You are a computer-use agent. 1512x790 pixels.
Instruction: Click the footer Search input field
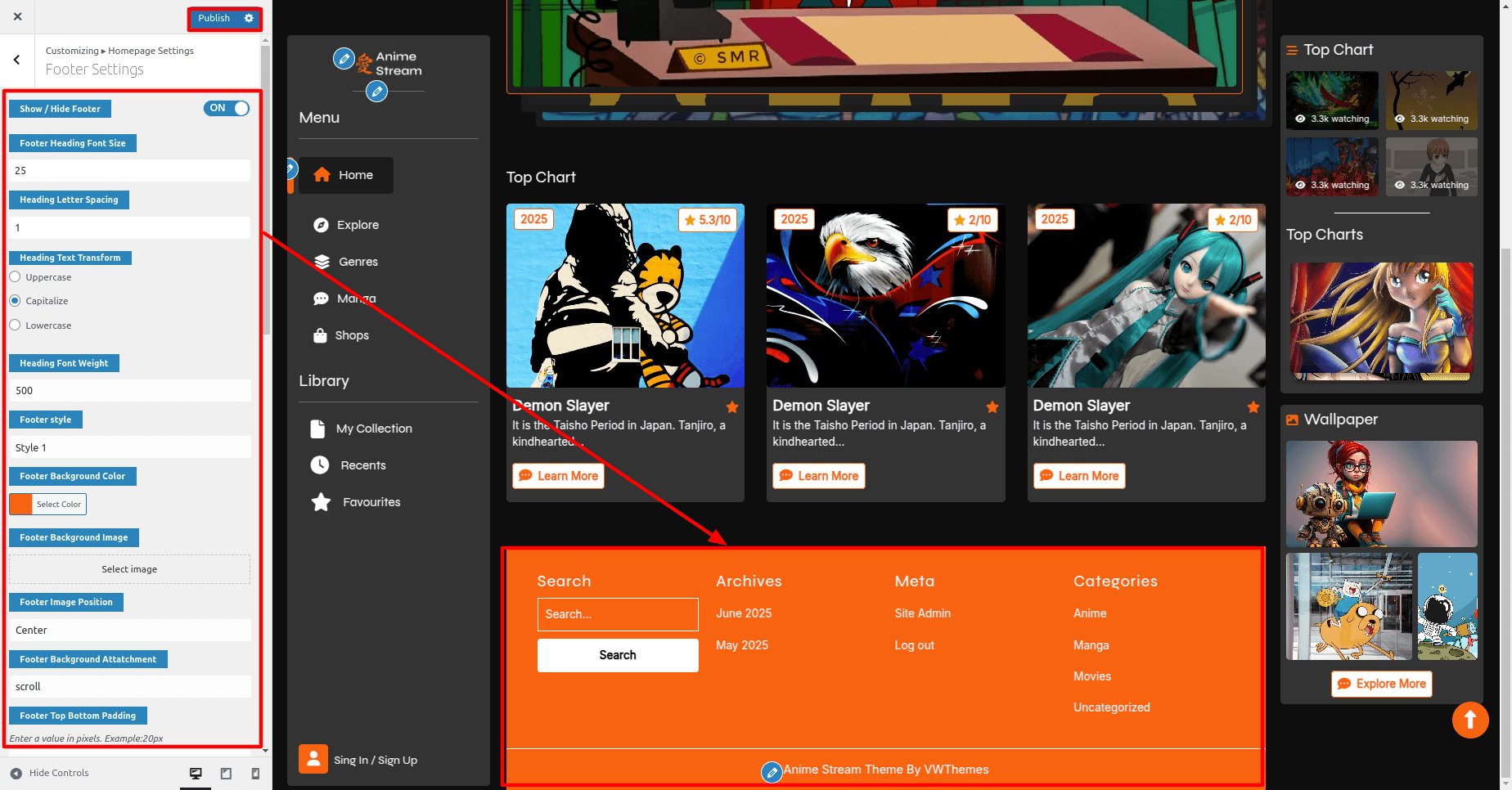(x=618, y=614)
